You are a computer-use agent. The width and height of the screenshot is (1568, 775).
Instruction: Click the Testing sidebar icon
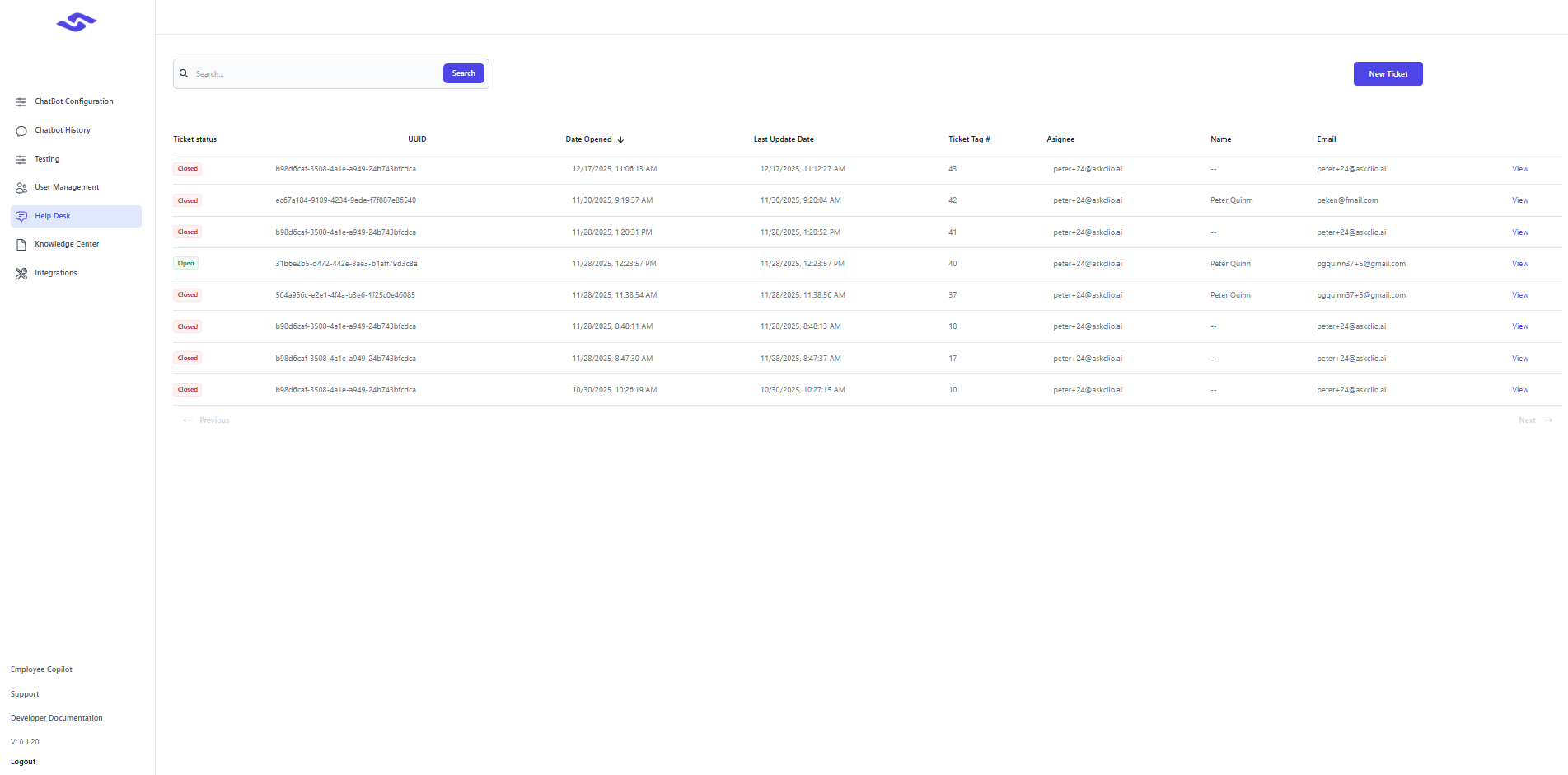coord(21,160)
